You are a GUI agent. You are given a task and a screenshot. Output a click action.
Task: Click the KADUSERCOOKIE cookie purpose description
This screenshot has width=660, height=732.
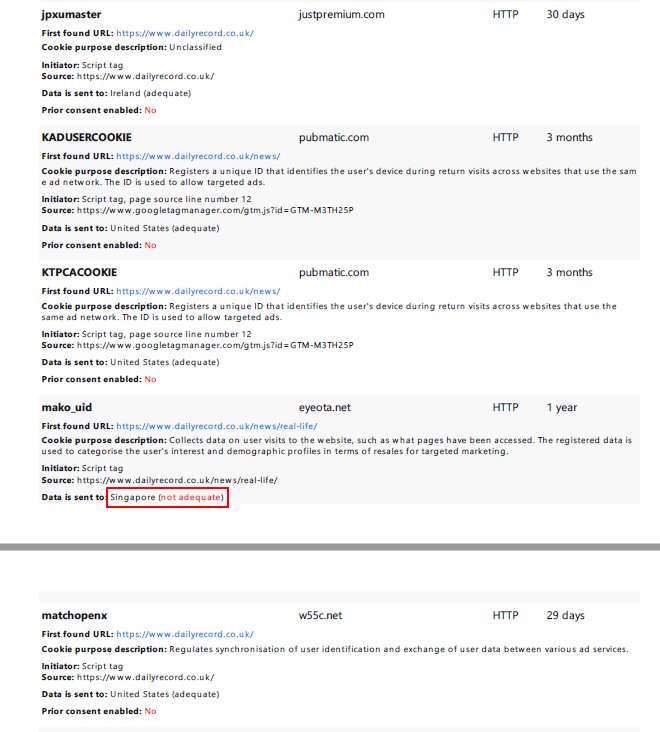point(339,176)
